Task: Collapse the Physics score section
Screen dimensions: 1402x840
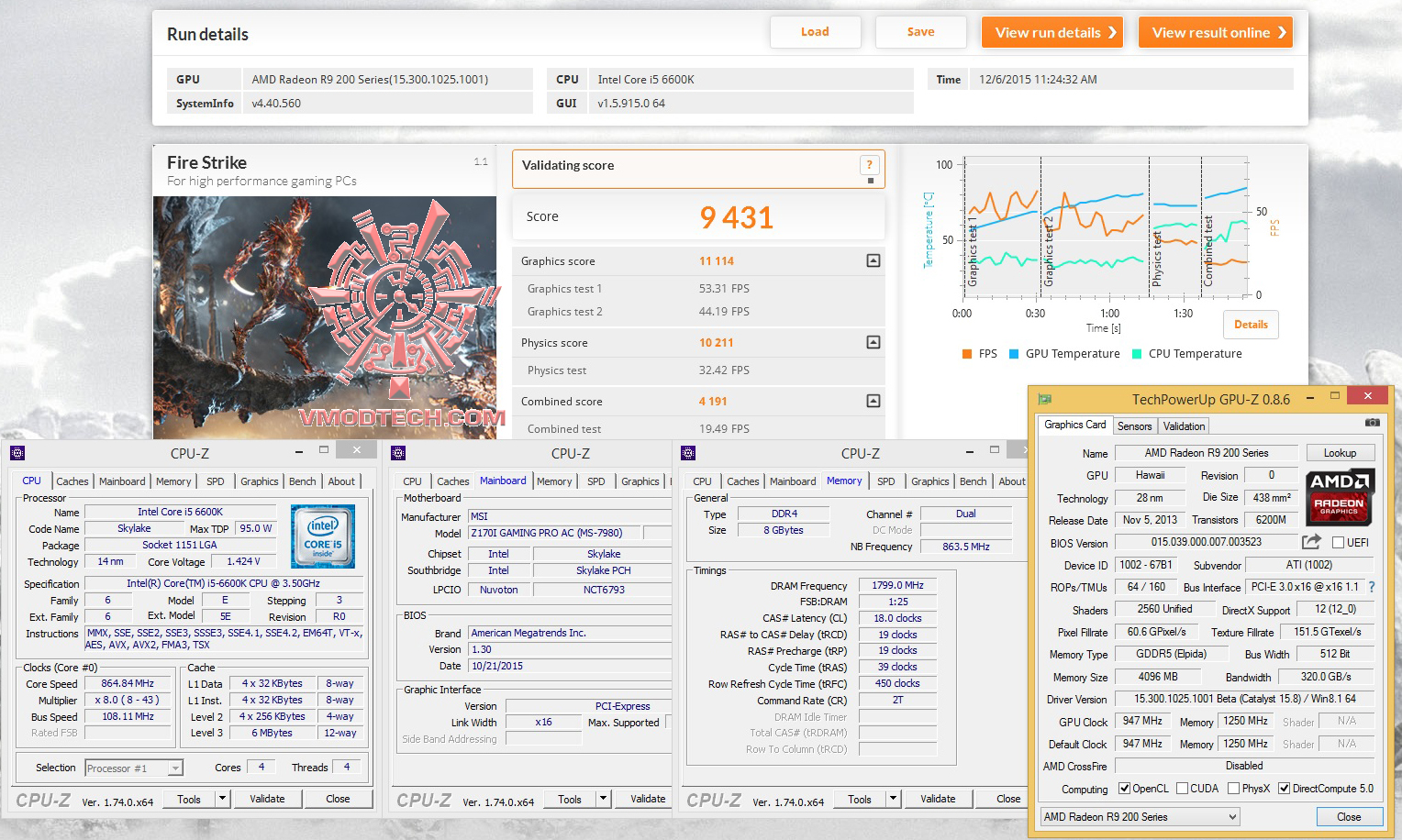Action: [x=873, y=342]
